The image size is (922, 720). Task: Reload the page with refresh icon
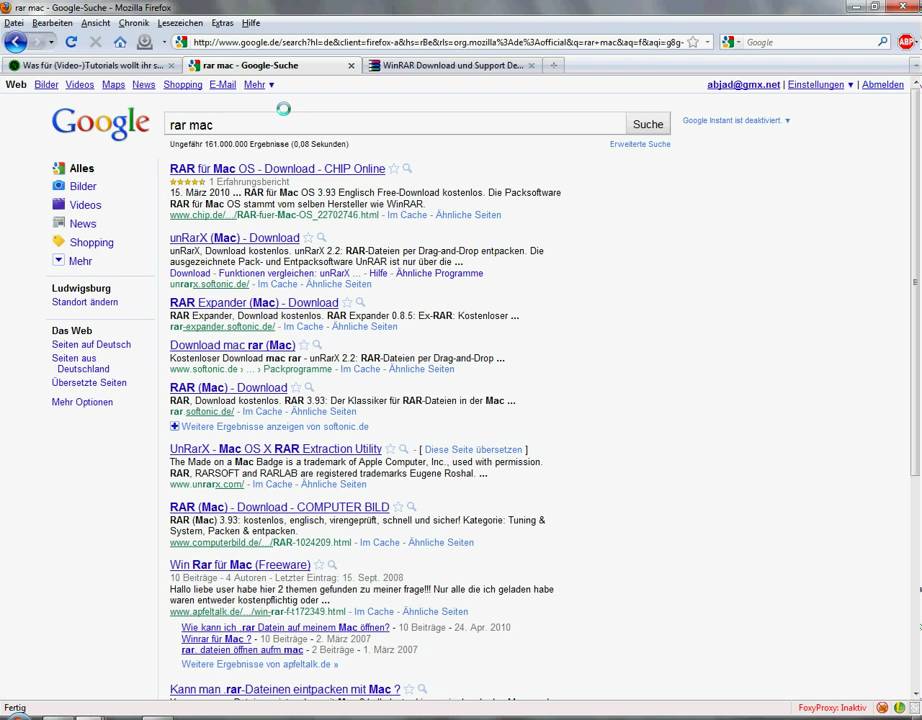pyautogui.click(x=71, y=42)
